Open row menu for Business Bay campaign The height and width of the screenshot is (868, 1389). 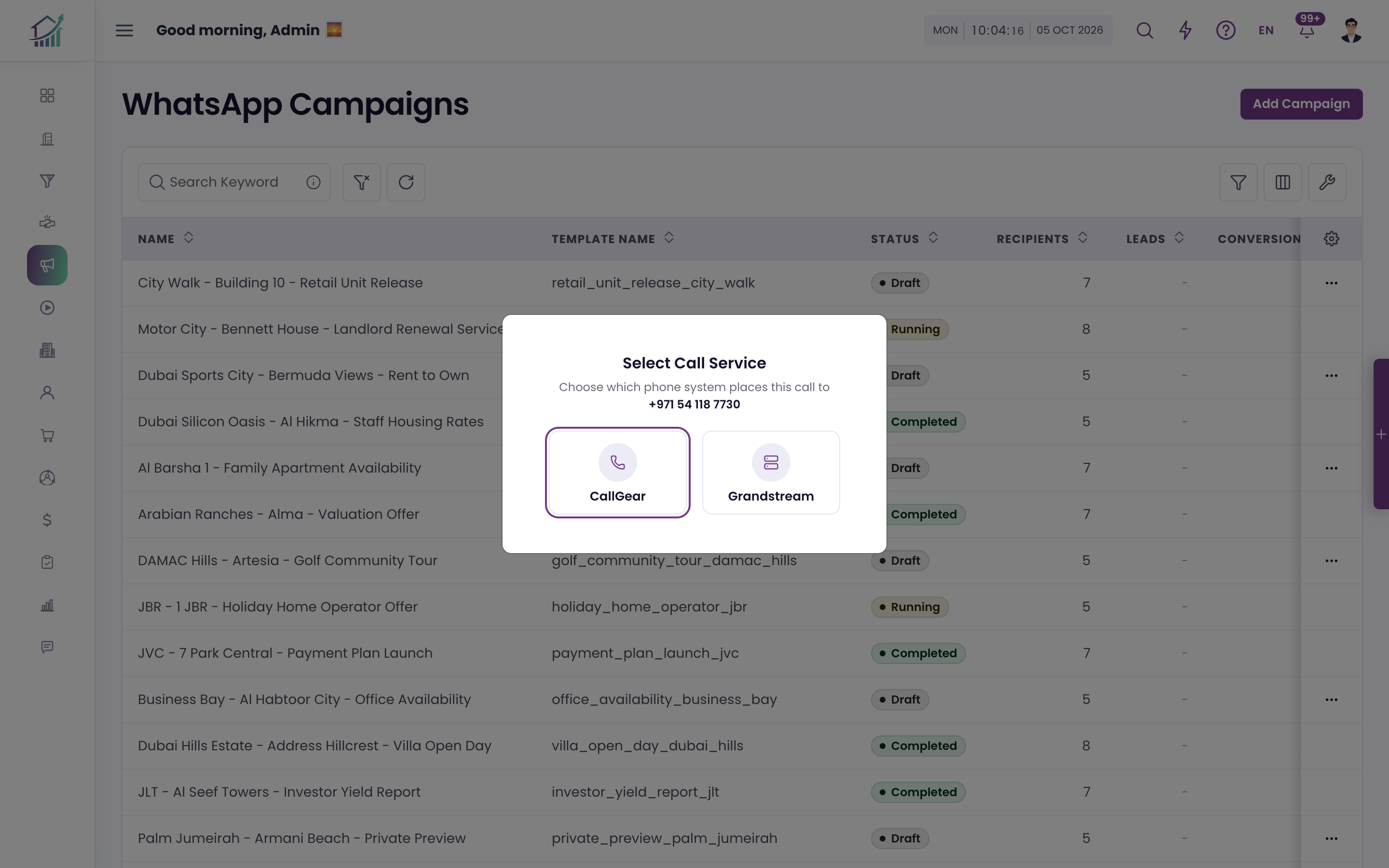(1332, 700)
